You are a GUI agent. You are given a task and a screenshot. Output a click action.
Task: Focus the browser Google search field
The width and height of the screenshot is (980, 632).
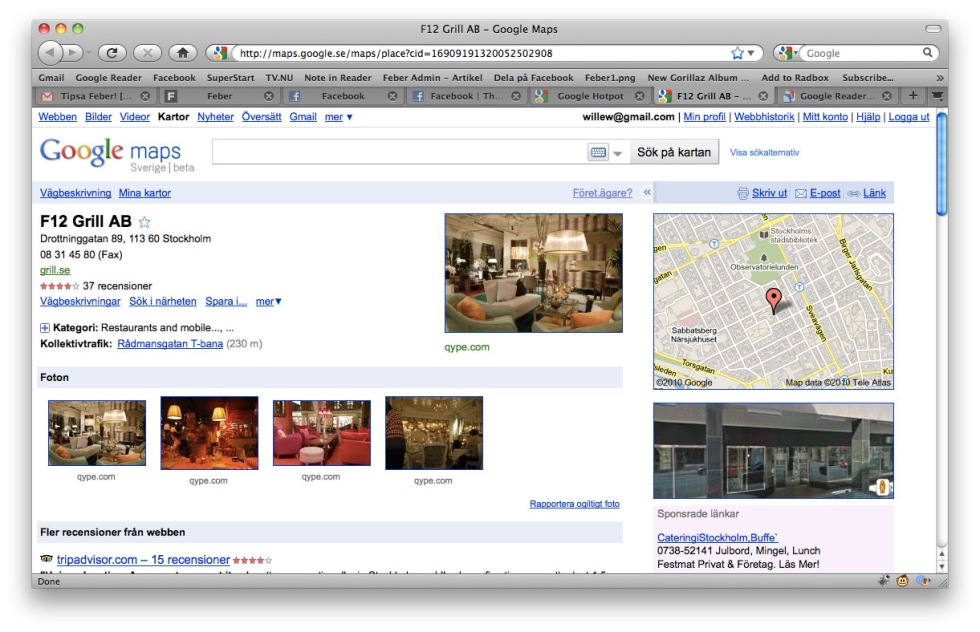[862, 53]
